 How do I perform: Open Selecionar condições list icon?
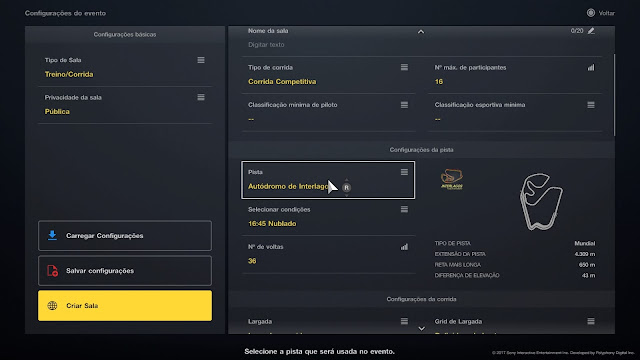pyautogui.click(x=404, y=209)
